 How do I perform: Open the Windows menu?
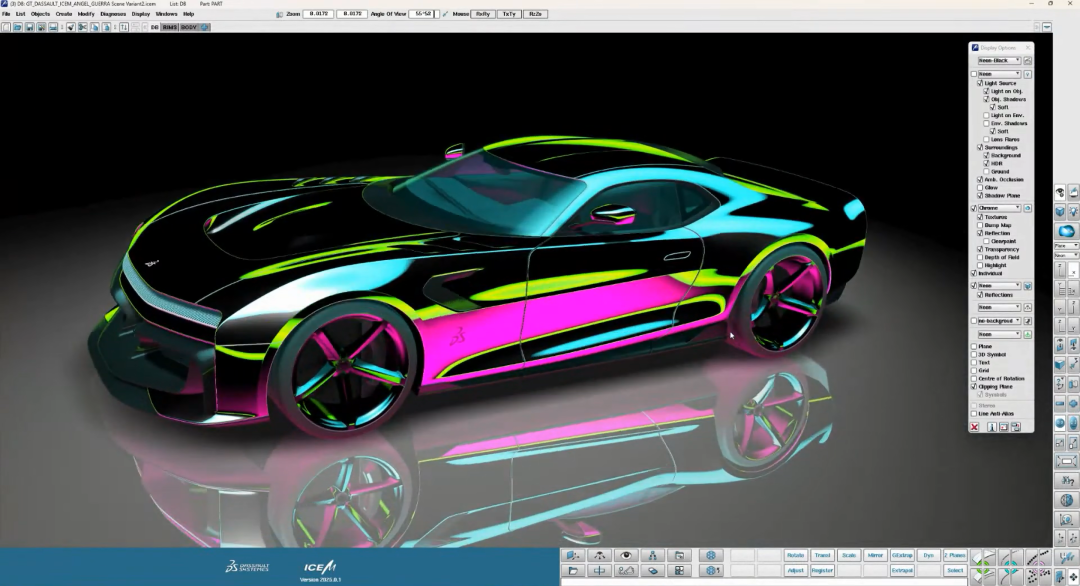click(x=166, y=14)
